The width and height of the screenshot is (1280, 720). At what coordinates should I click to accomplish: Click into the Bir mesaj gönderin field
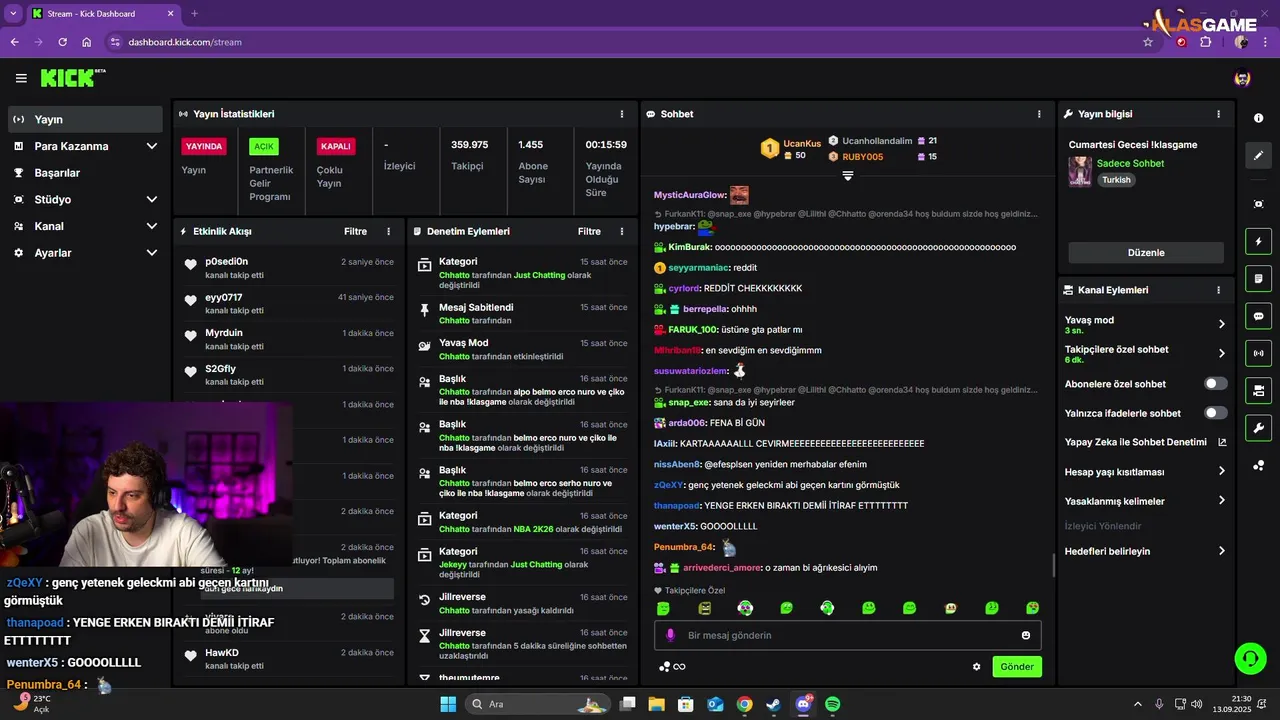pyautogui.click(x=848, y=635)
